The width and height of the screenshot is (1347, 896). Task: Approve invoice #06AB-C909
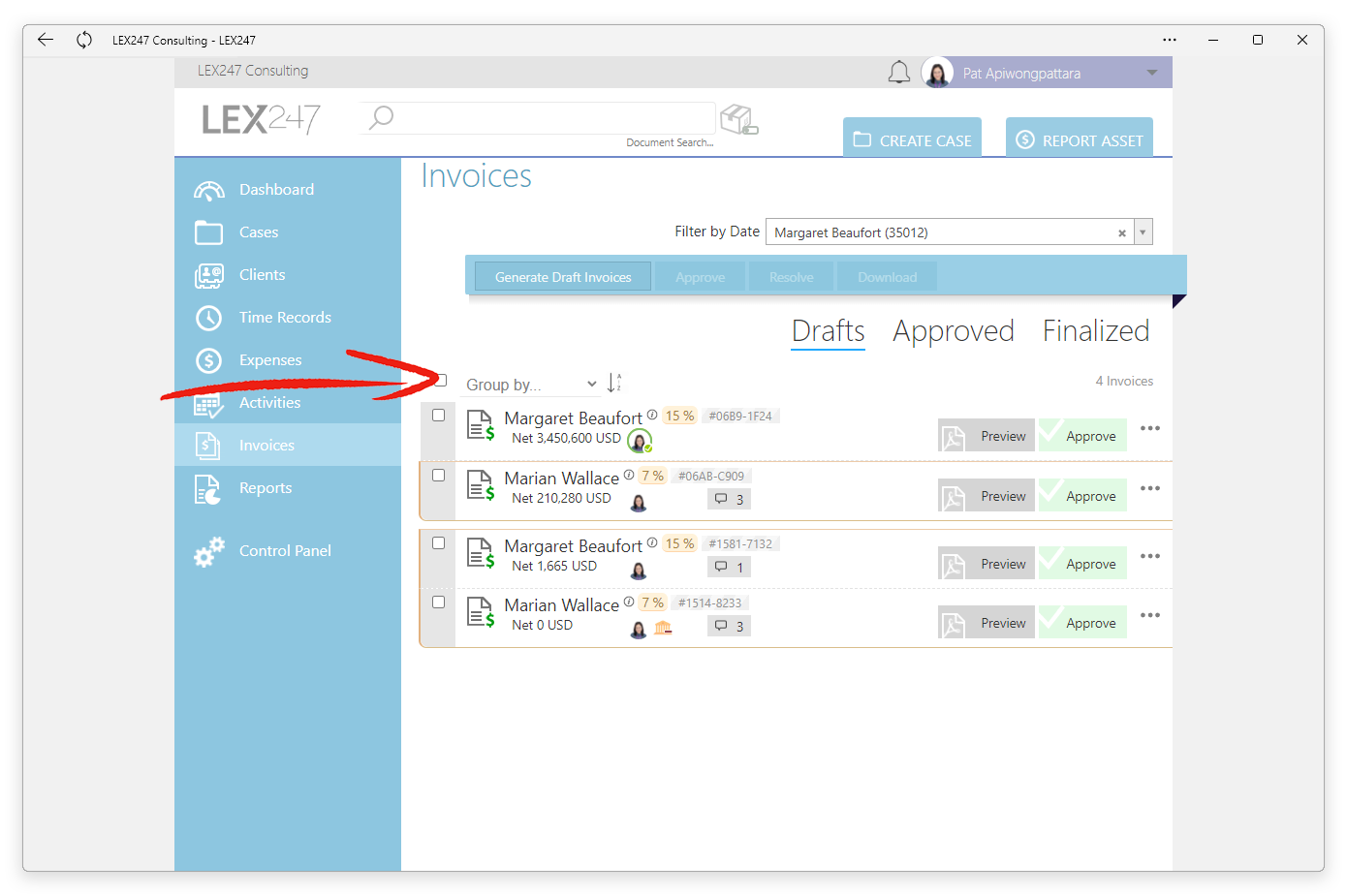click(x=1082, y=496)
